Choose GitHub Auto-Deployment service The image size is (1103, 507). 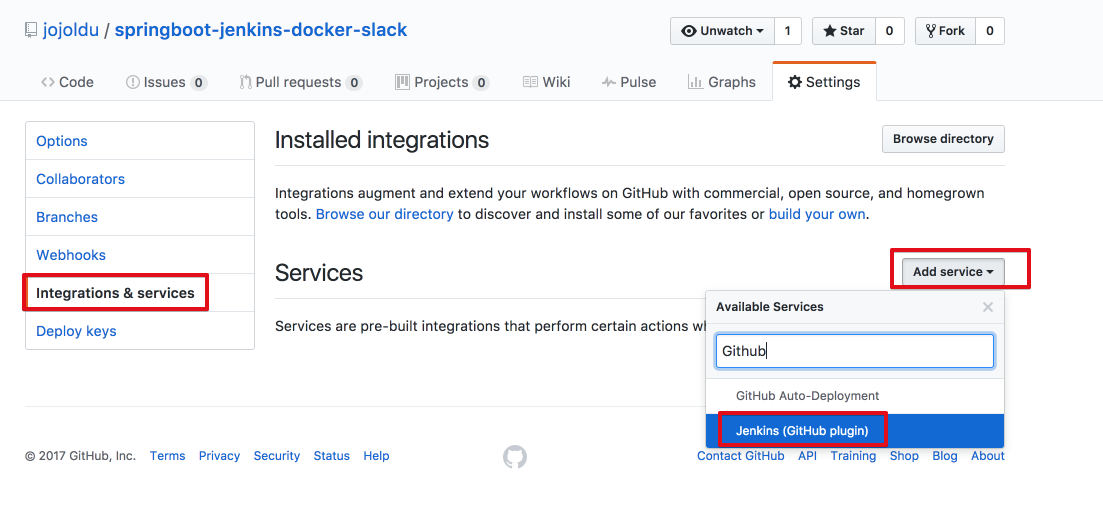click(855, 396)
